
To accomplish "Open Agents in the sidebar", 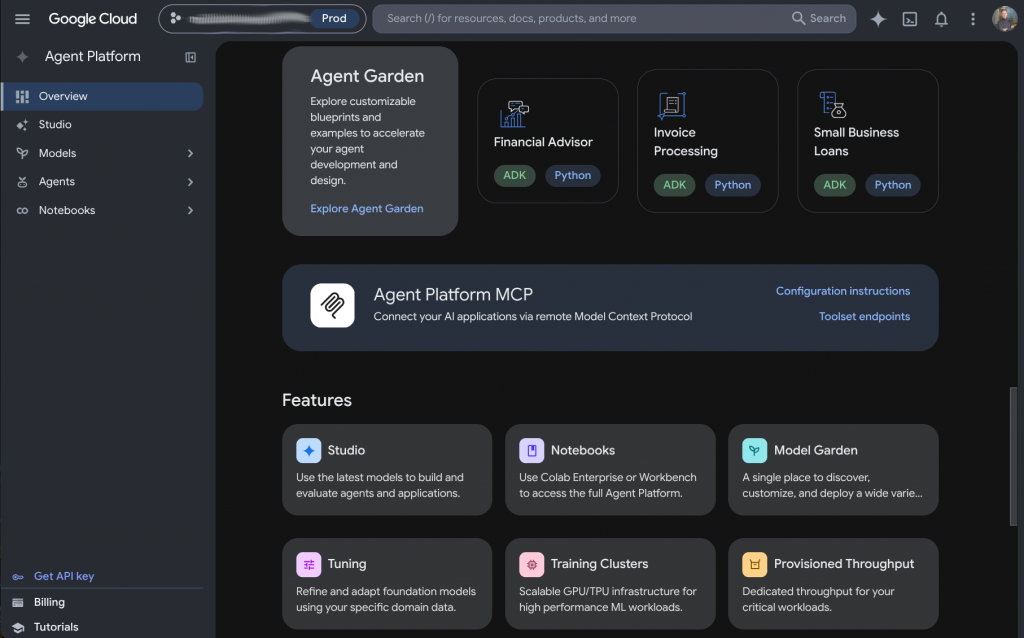I will point(103,182).
